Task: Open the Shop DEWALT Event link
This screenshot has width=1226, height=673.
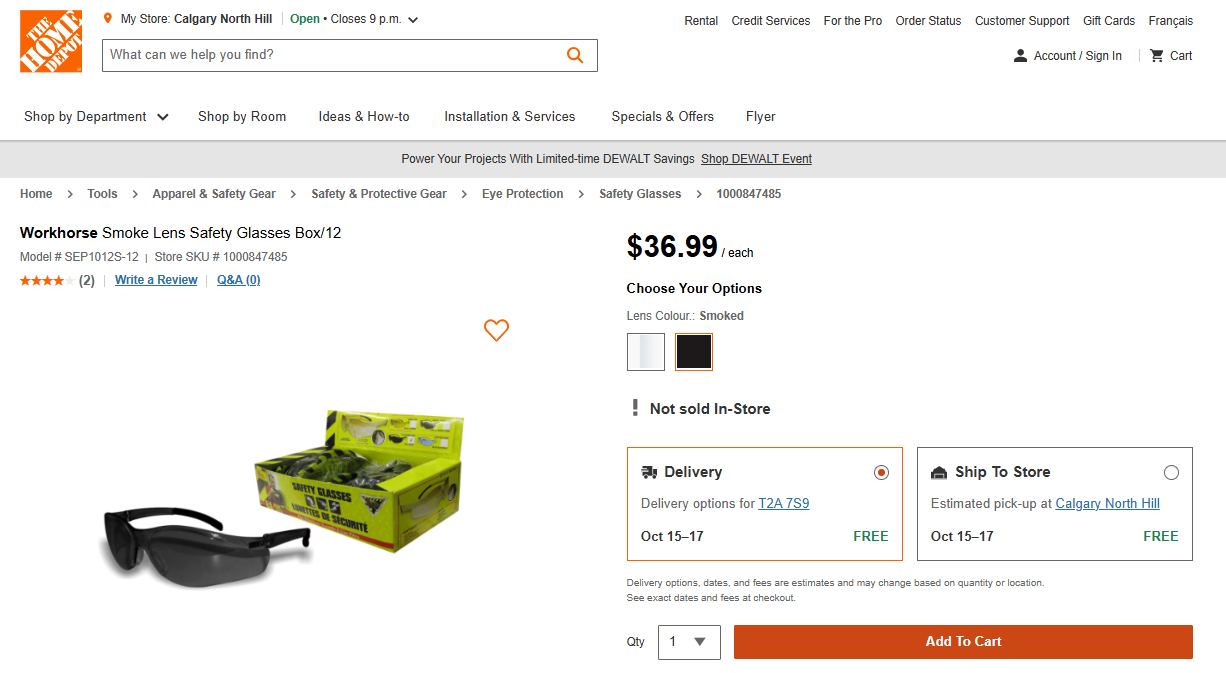Action: click(756, 158)
